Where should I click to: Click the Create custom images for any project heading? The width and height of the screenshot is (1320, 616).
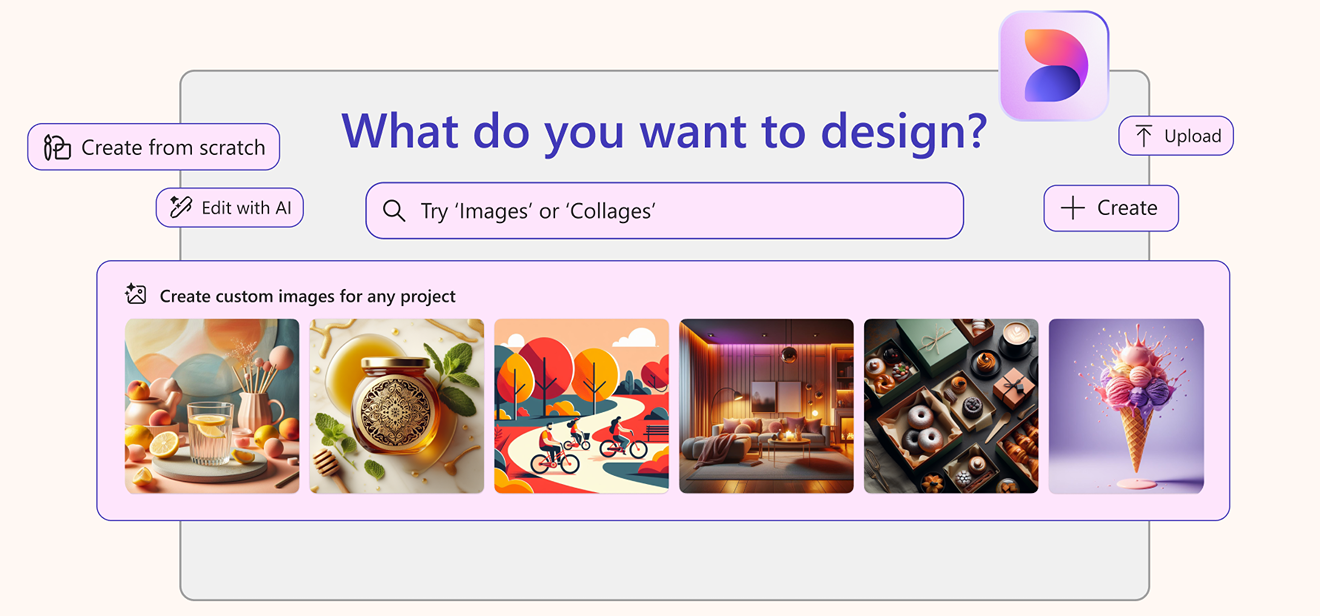(308, 296)
